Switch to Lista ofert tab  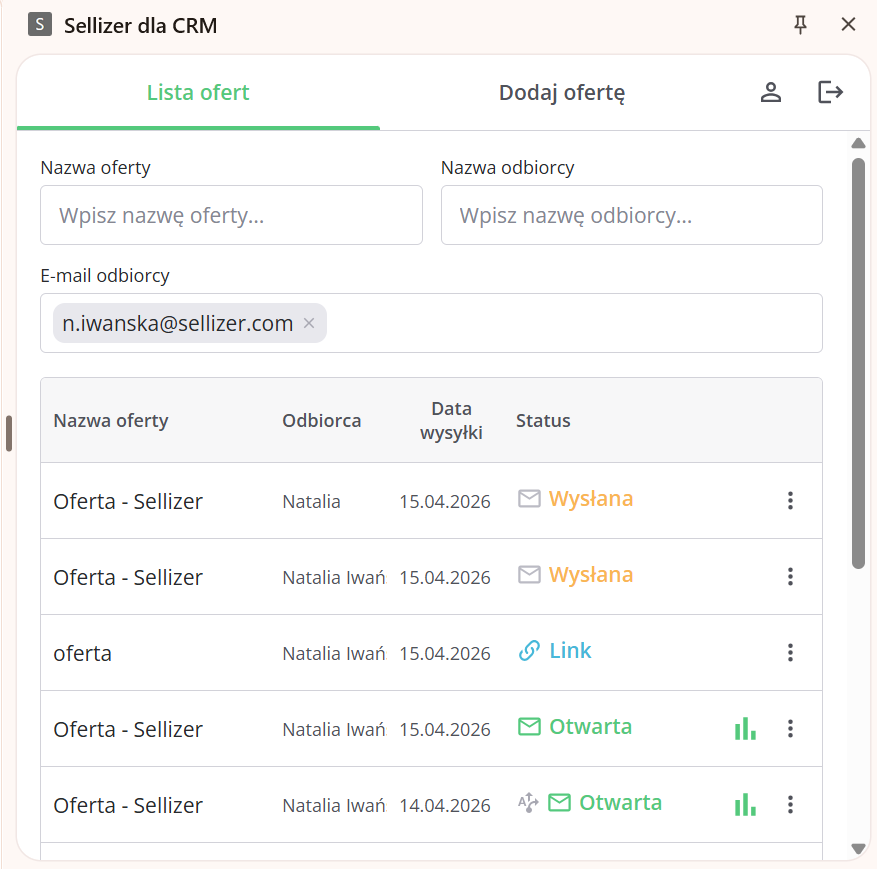pyautogui.click(x=198, y=93)
